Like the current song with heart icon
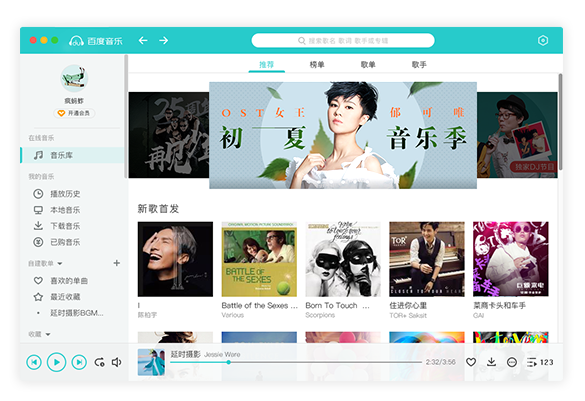Image resolution: width=585 pixels, height=401 pixels. [471, 362]
